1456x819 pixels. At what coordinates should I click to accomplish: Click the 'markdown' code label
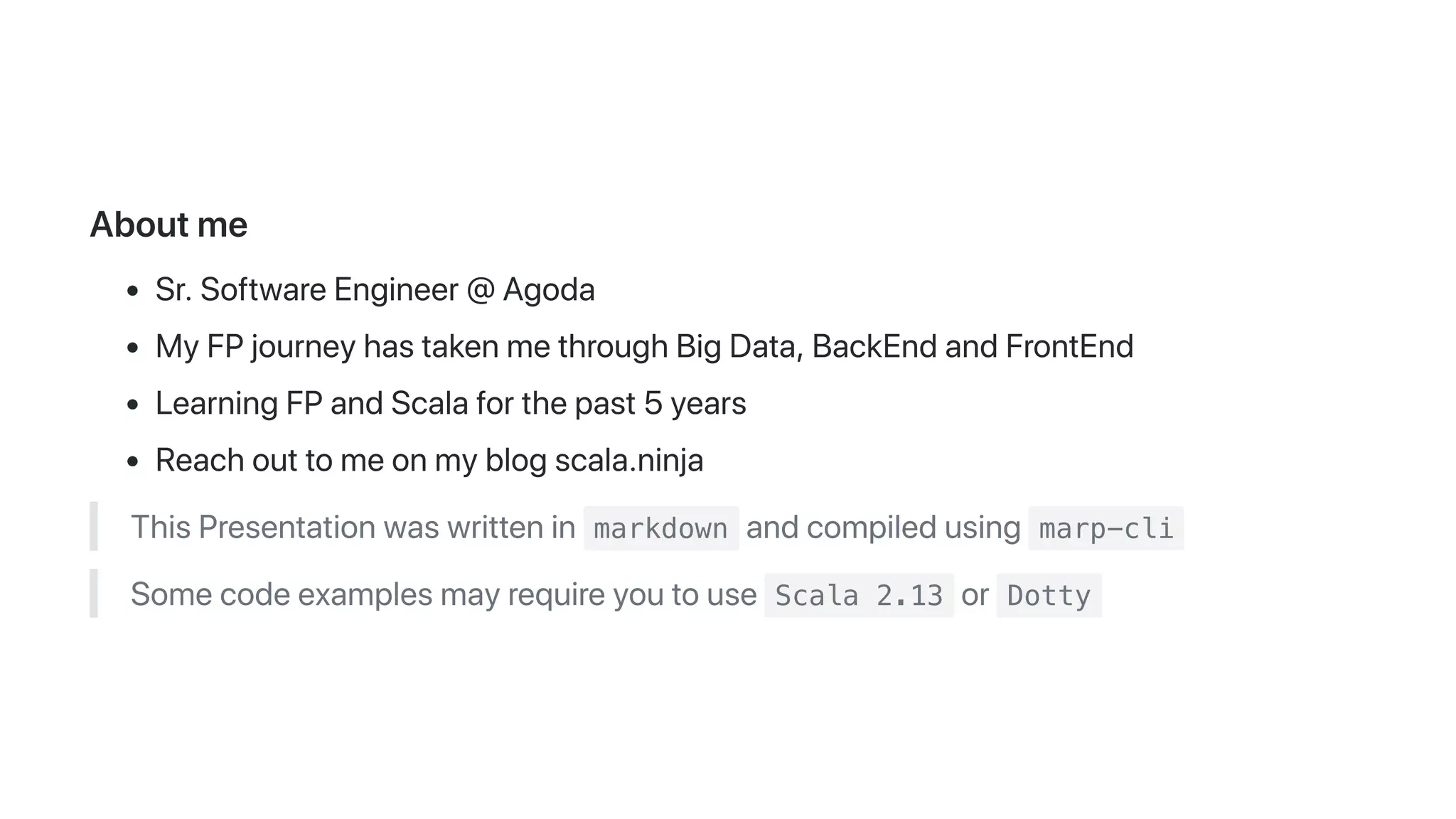(x=661, y=528)
